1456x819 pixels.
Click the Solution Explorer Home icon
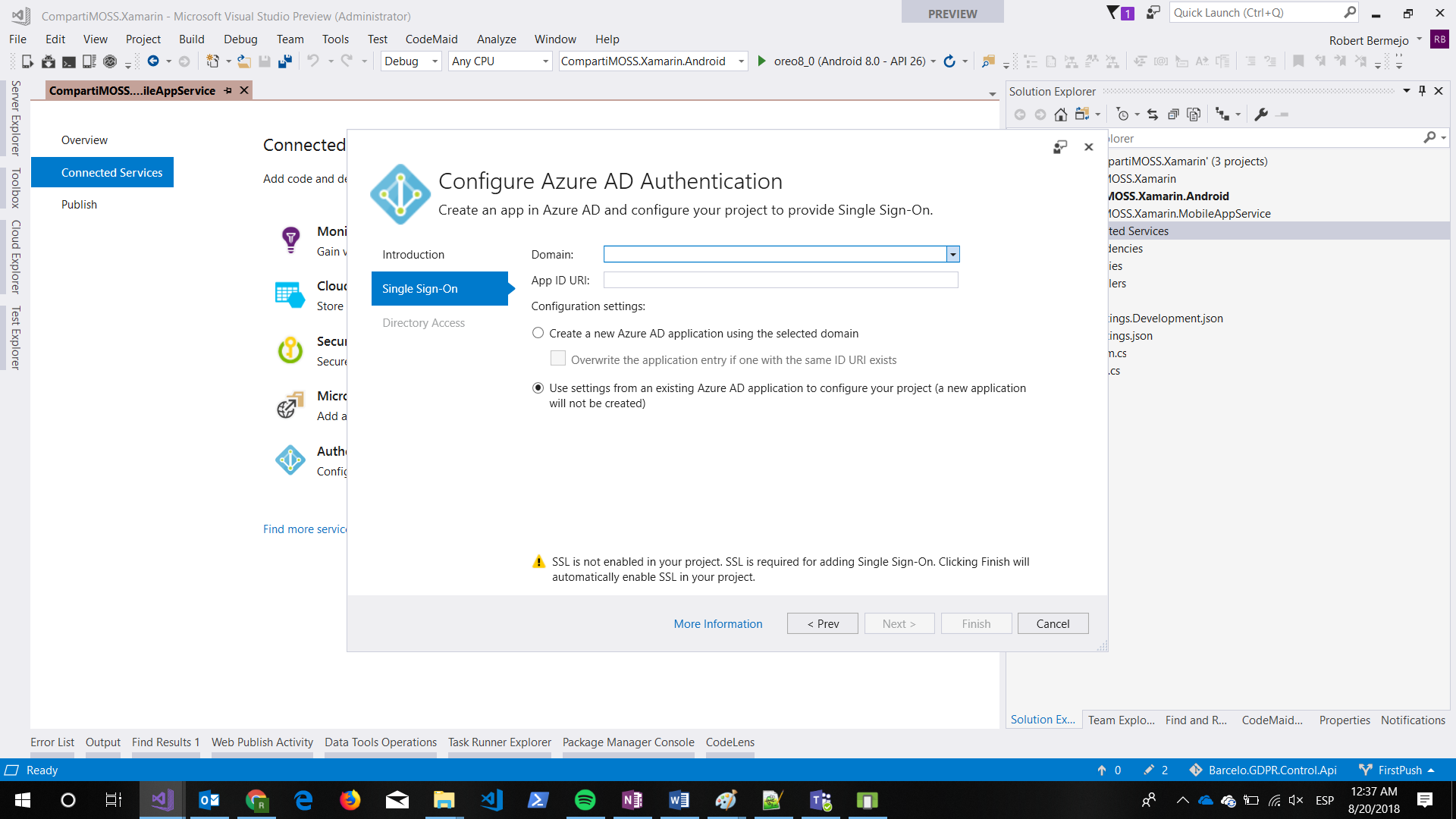1061,115
